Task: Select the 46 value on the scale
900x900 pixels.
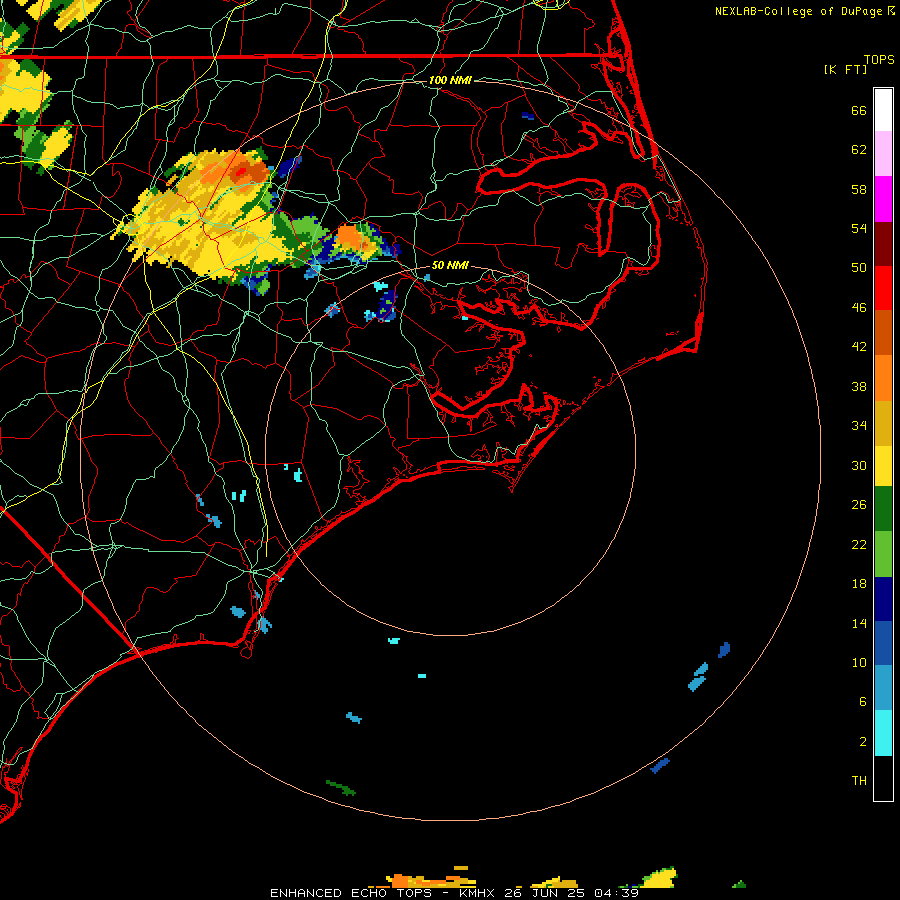Action: 859,308
